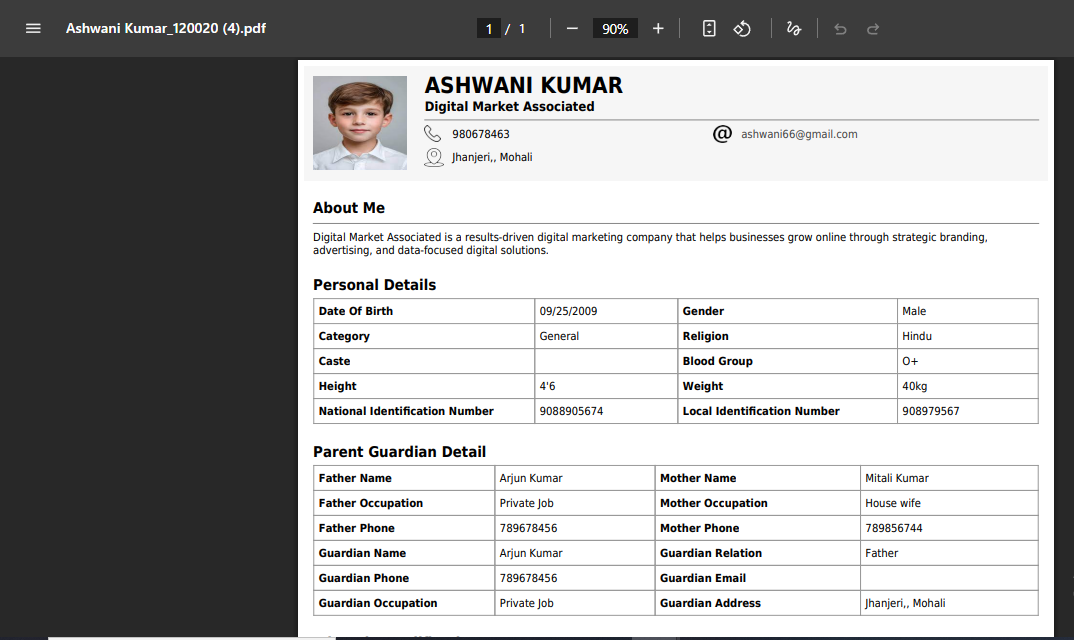This screenshot has height=640, width=1074.
Task: Click the zoom out minus button
Action: click(572, 28)
